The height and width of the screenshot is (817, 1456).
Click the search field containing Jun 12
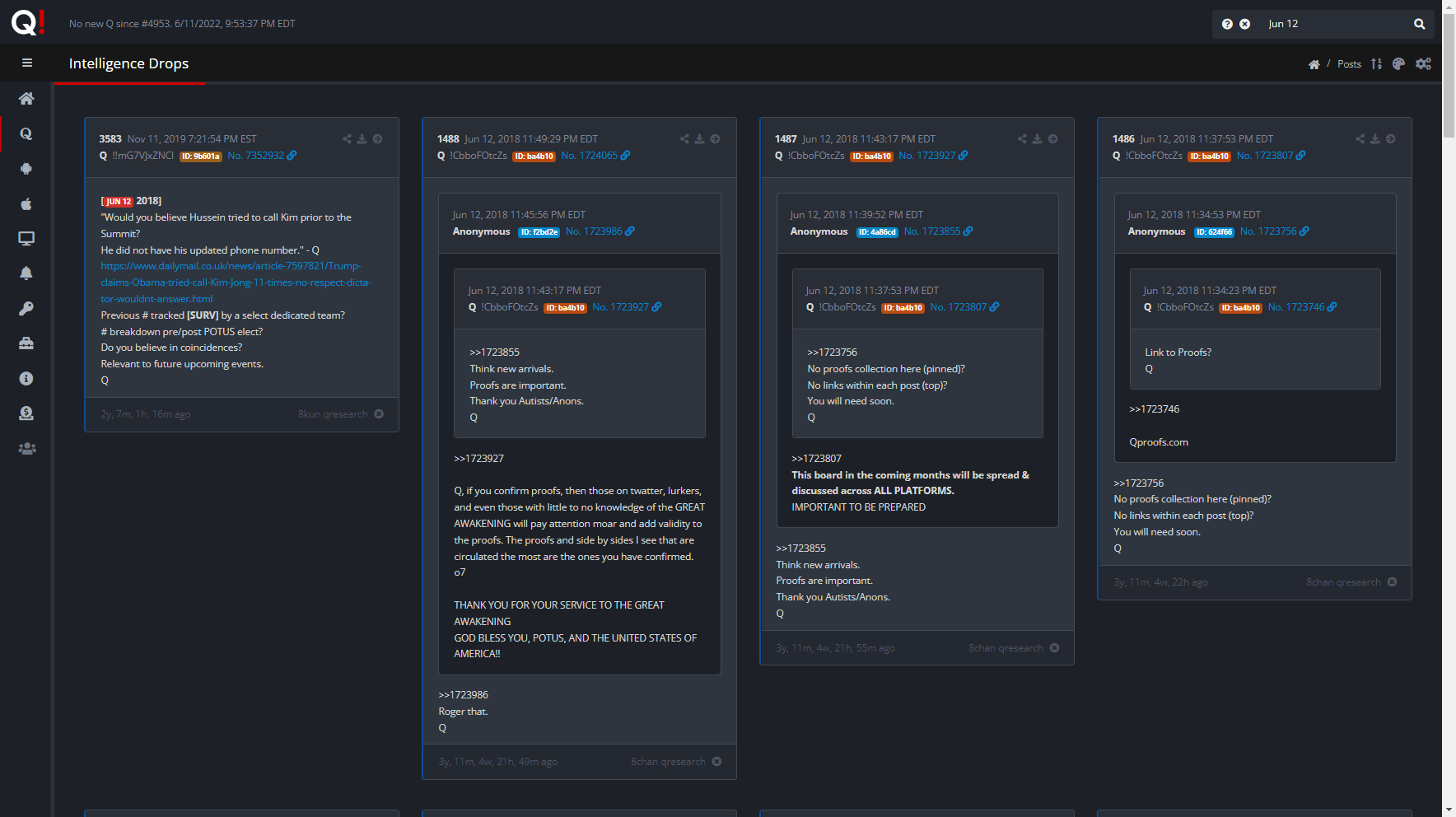point(1334,24)
